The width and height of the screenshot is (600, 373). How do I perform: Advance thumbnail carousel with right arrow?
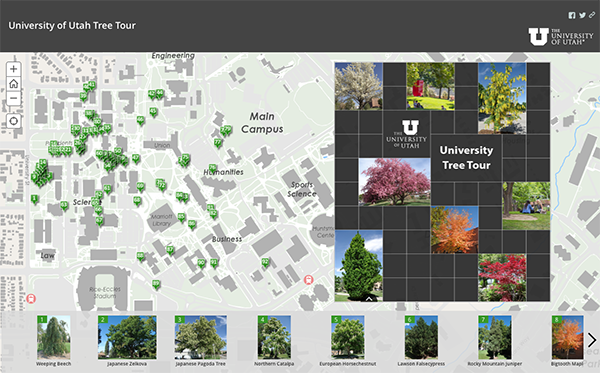pos(592,340)
